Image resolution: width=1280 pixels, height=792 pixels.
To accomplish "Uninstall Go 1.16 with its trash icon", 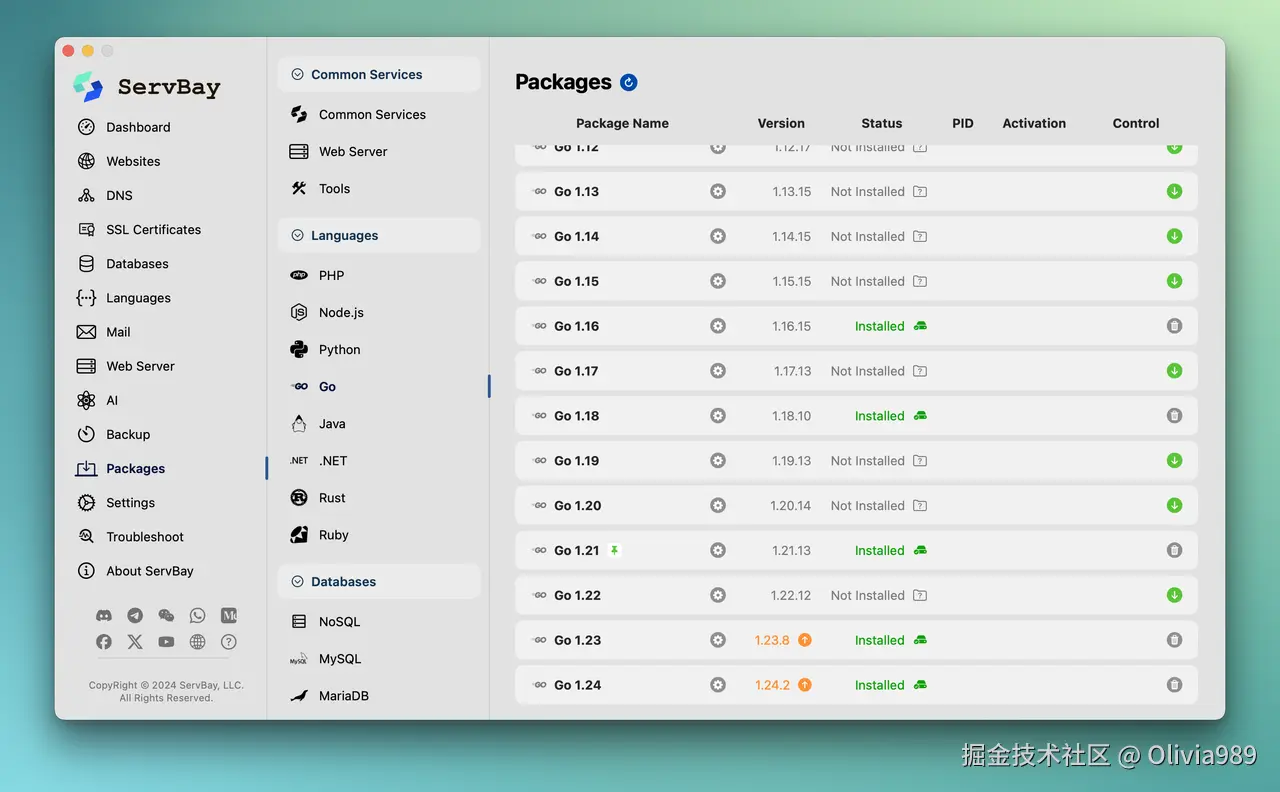I will click(1174, 326).
